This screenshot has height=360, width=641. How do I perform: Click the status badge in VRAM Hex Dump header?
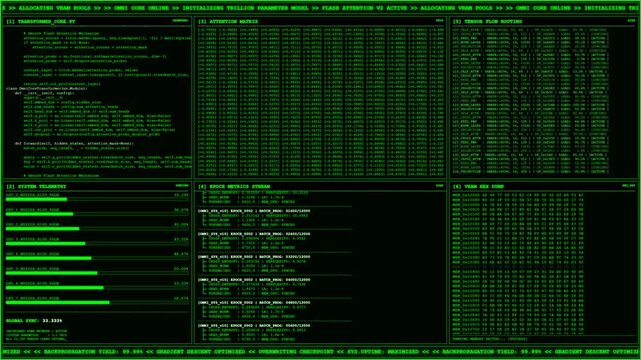click(629, 186)
